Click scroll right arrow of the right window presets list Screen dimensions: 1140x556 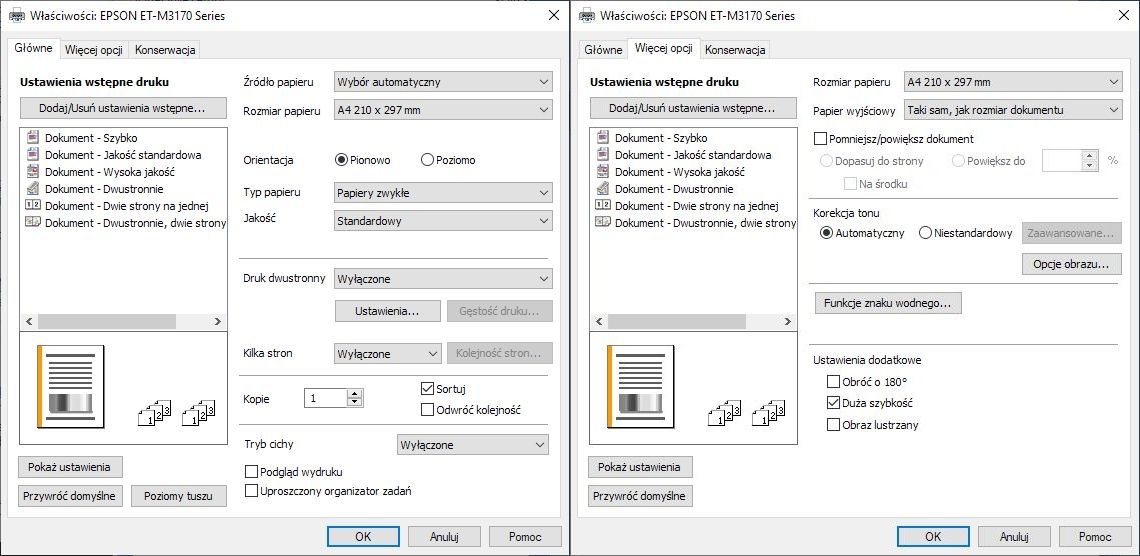click(x=787, y=321)
